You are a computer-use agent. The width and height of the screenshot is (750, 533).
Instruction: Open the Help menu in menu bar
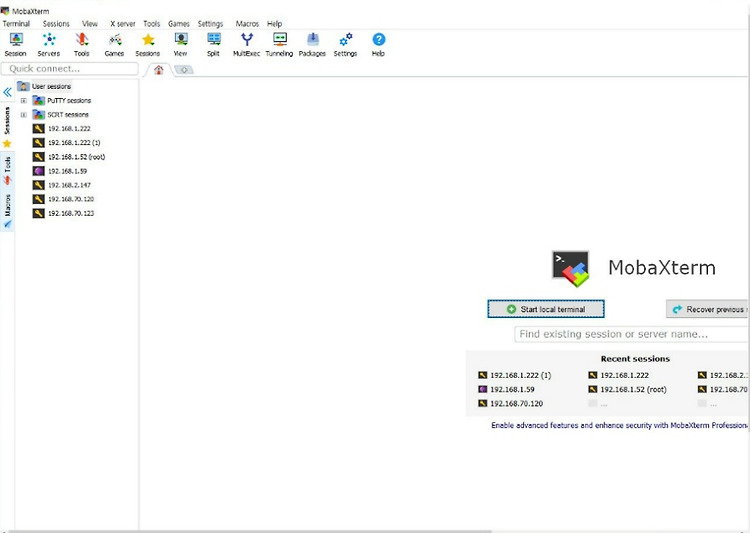[x=274, y=23]
